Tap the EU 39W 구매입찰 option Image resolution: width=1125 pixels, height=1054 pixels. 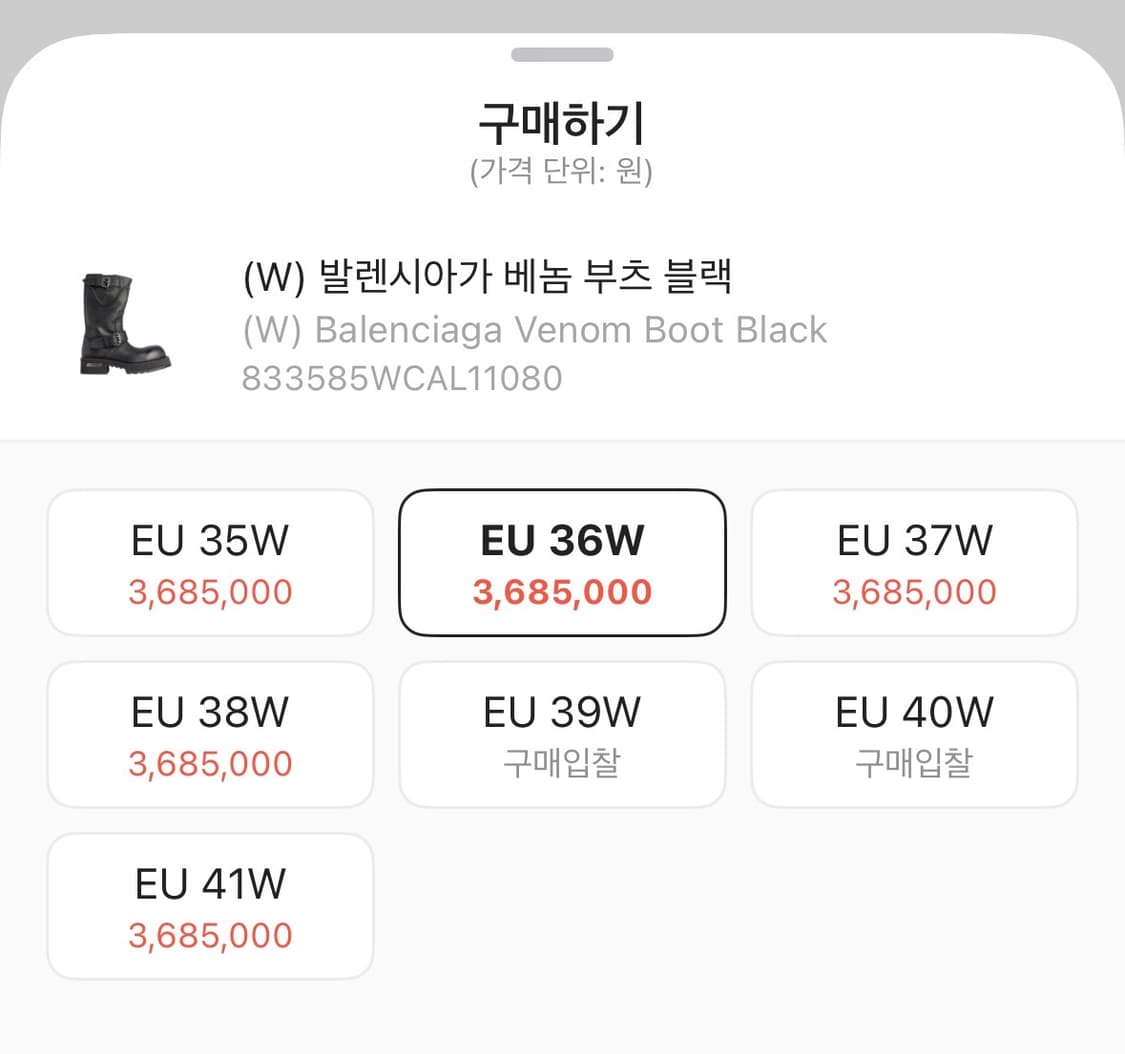[562, 733]
